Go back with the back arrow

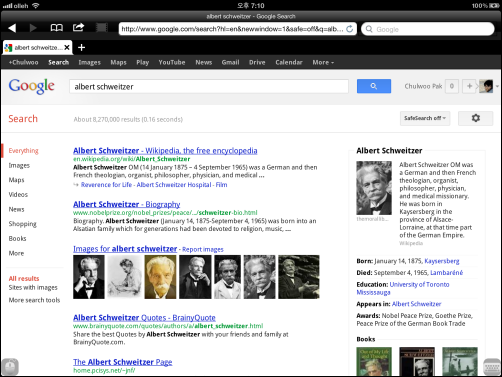pos(12,28)
